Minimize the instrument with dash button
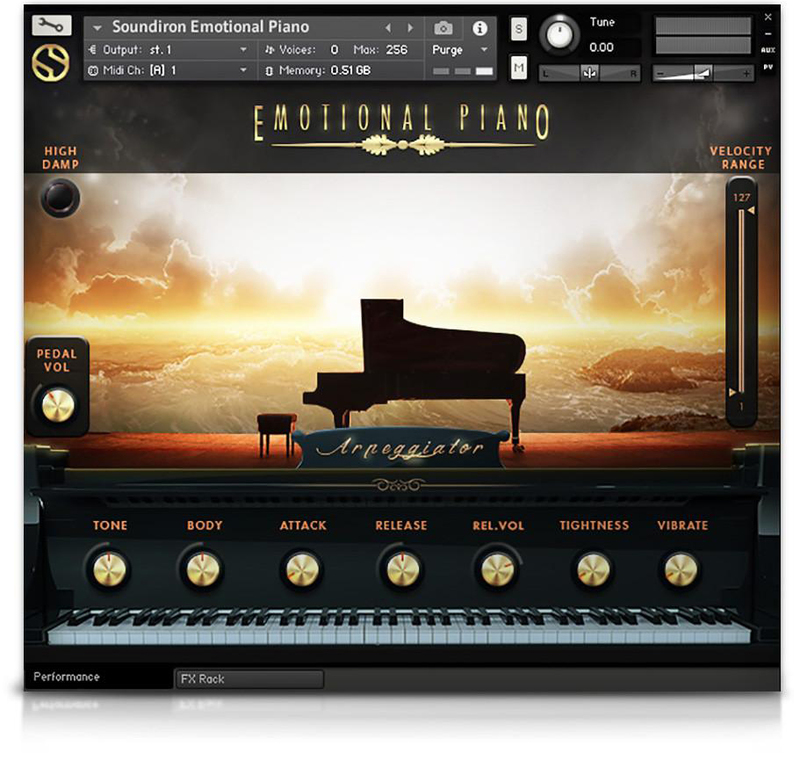Viewport: 800px width, 775px height. 768,34
